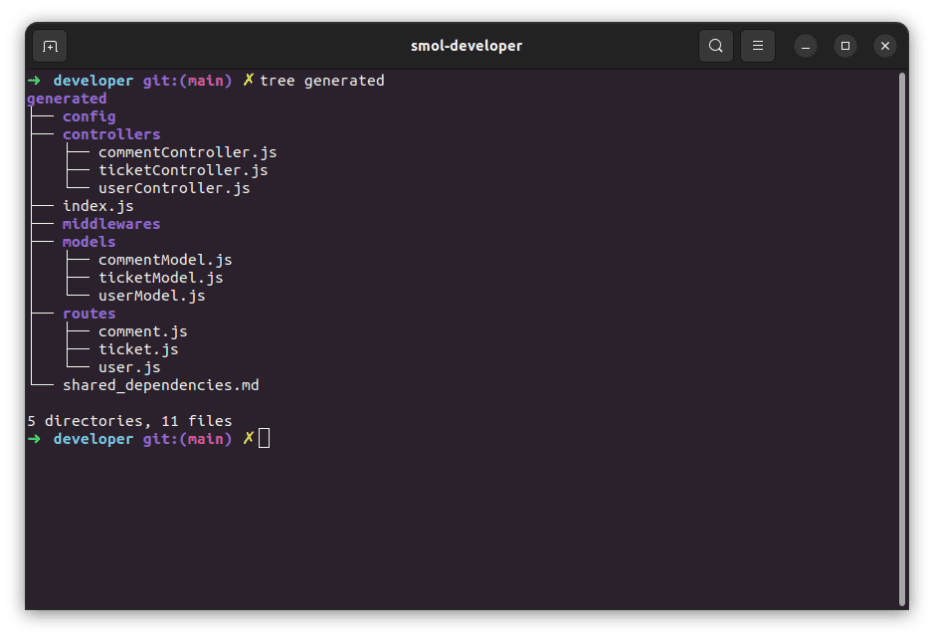Select commentController.js in the tree output

tap(187, 152)
